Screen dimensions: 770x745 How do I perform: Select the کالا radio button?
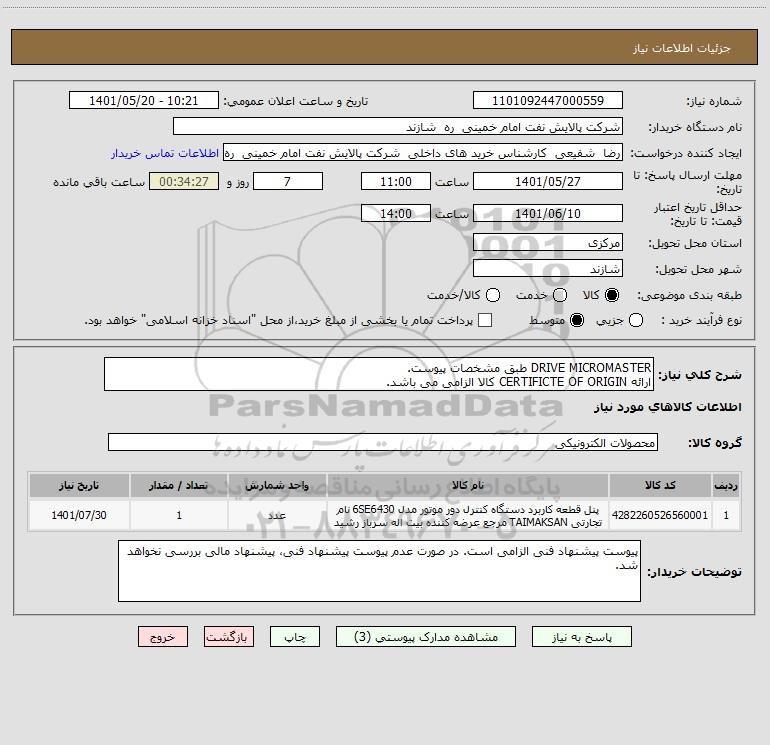(x=611, y=295)
